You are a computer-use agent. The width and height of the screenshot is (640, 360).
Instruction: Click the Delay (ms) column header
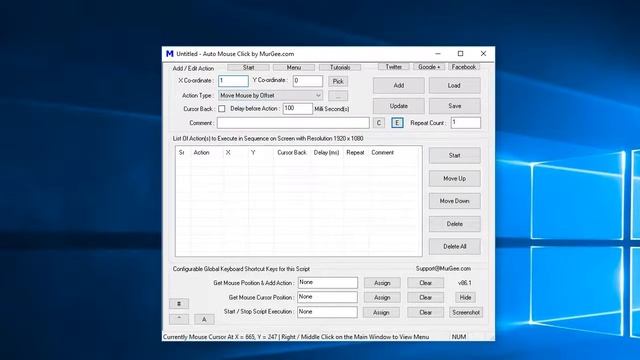[327, 153]
